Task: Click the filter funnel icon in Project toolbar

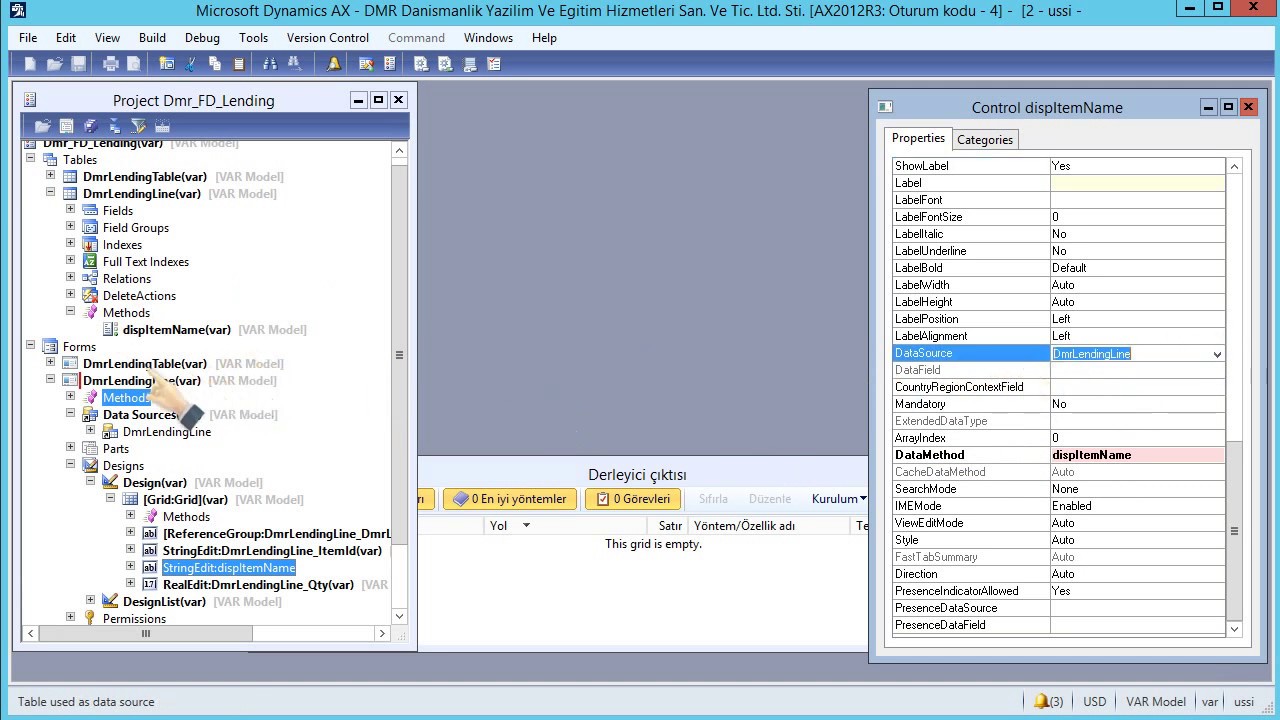Action: pos(138,126)
